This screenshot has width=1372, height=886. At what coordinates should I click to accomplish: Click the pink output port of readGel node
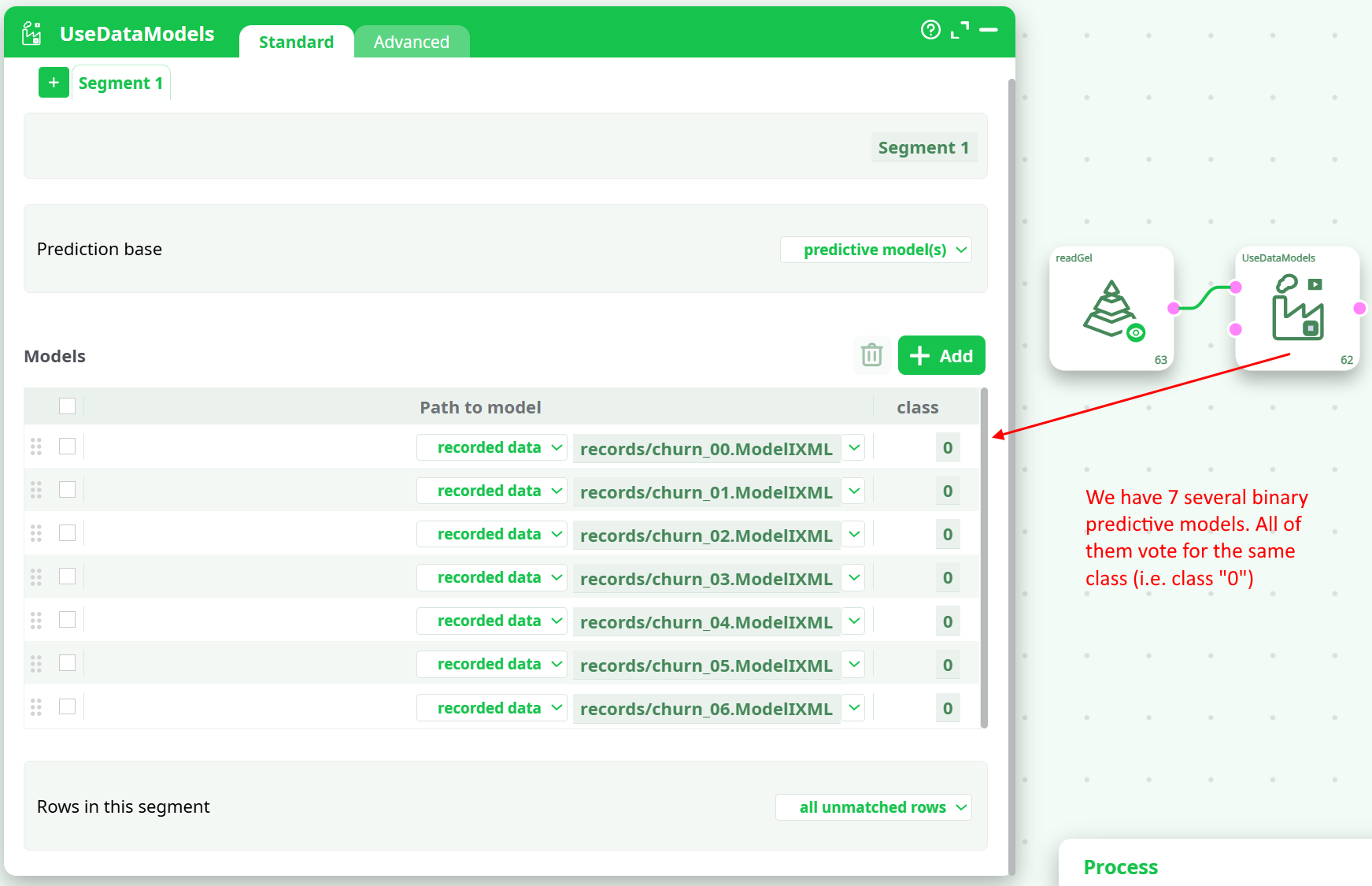[x=1174, y=309]
